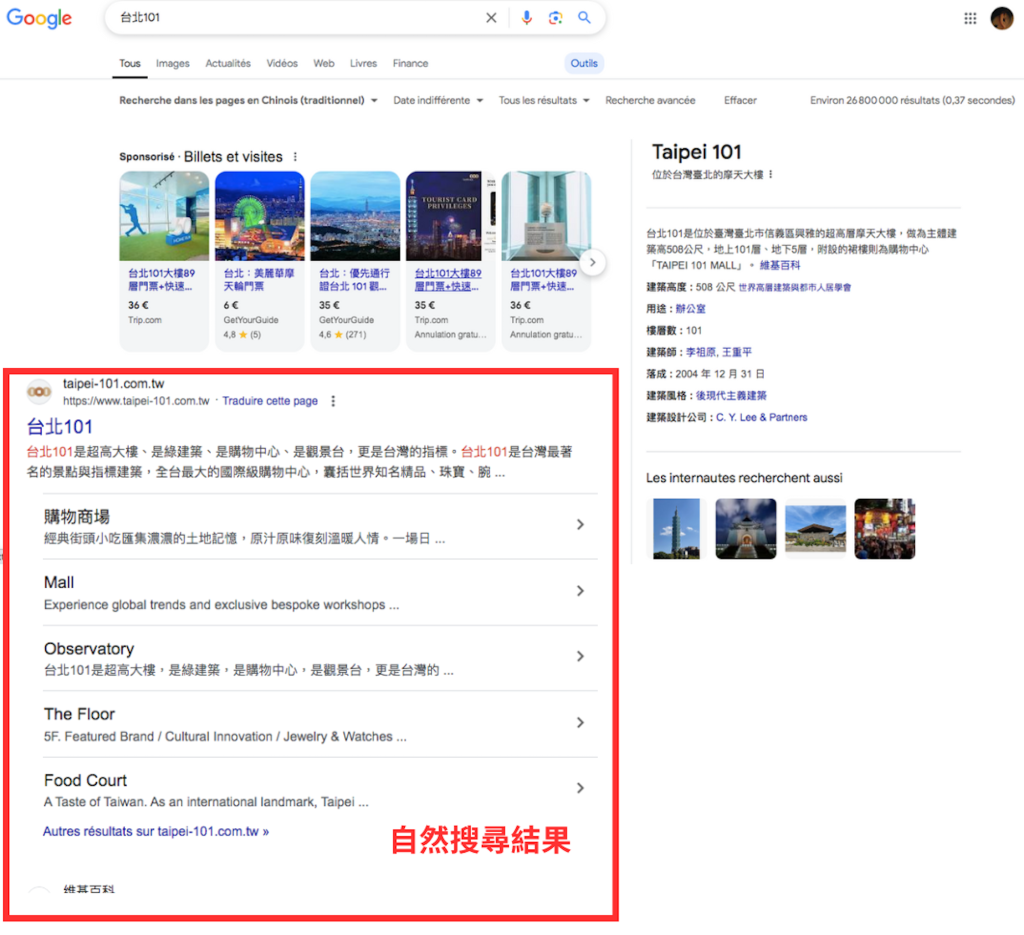
Task: Open the 35 € GetYourGuide 優先通行 card
Action: [355, 261]
